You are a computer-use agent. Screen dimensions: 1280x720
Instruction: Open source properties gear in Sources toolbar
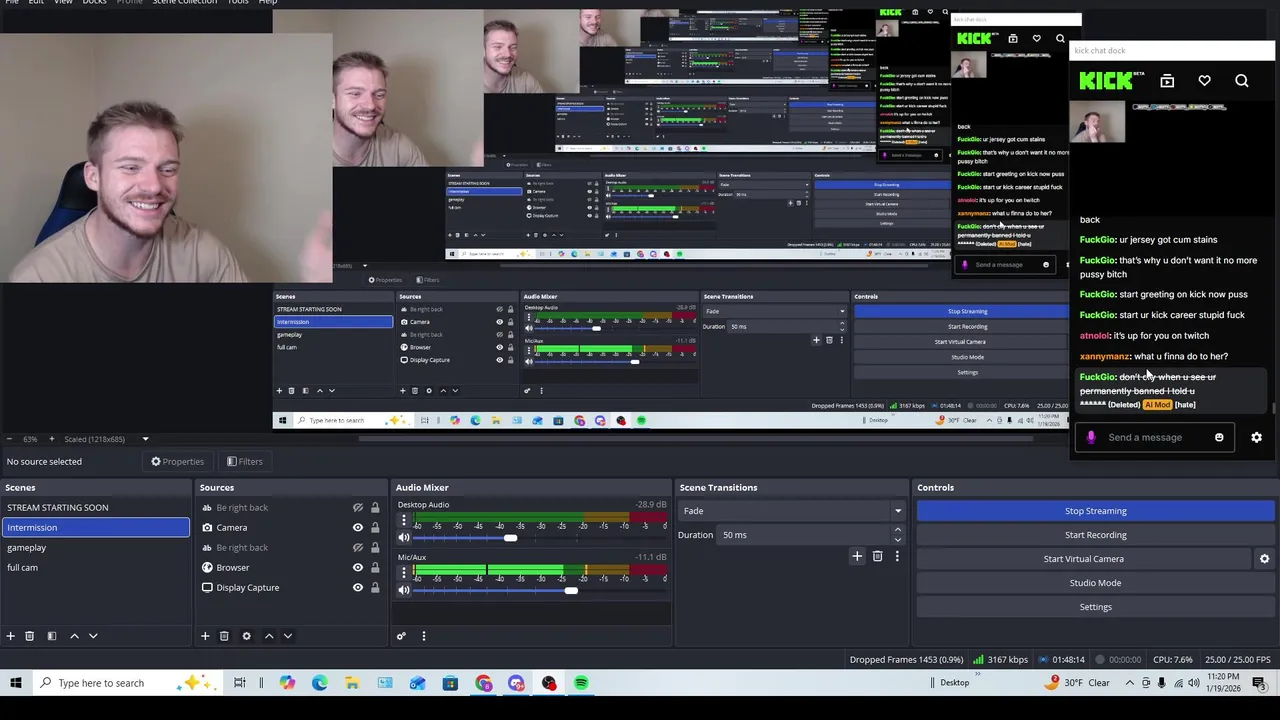click(246, 636)
